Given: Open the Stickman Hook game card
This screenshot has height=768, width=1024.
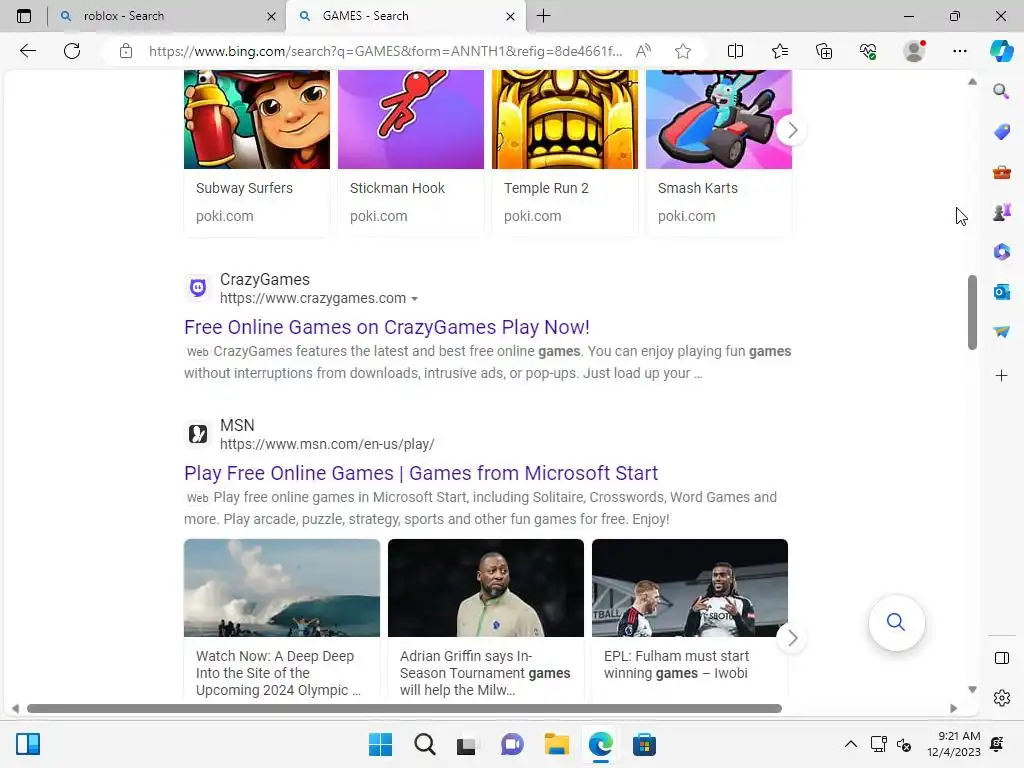Looking at the screenshot, I should [x=411, y=152].
